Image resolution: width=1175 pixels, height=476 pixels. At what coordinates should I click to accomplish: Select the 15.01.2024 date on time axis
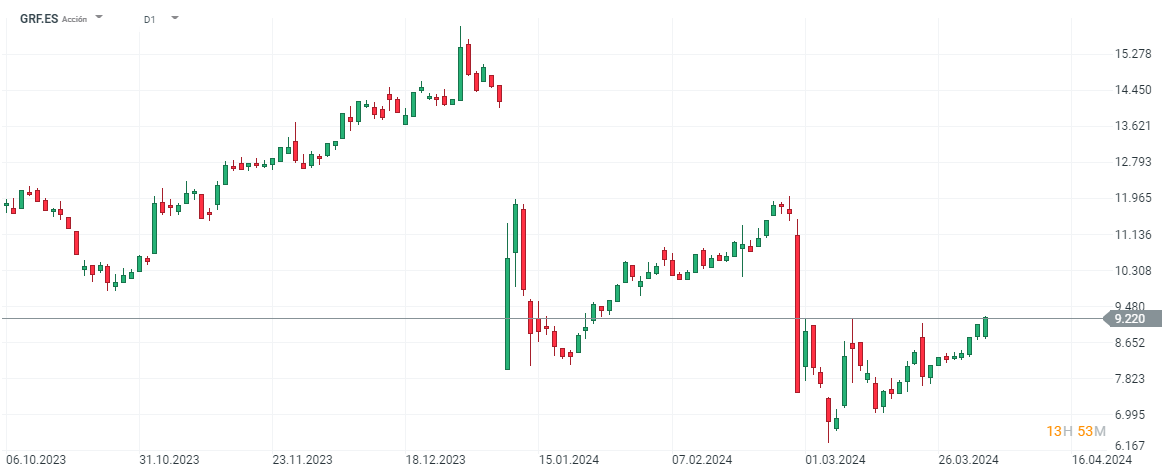(x=568, y=460)
